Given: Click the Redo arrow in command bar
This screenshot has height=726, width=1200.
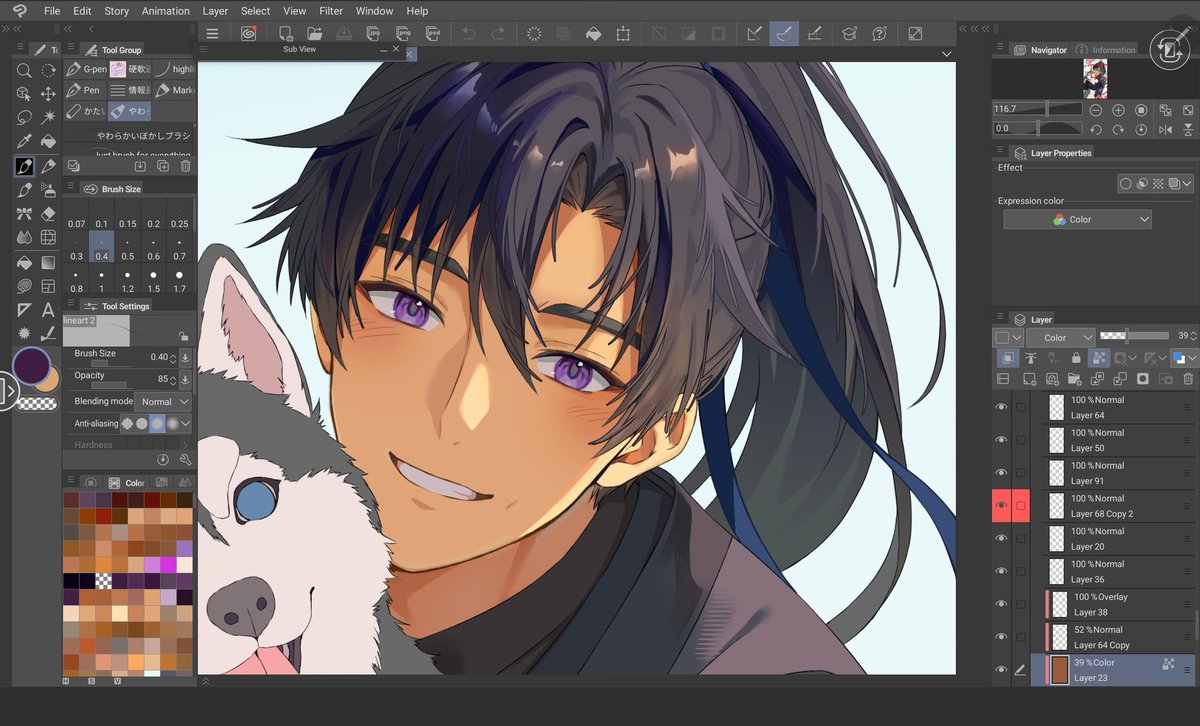Looking at the screenshot, I should 497,33.
